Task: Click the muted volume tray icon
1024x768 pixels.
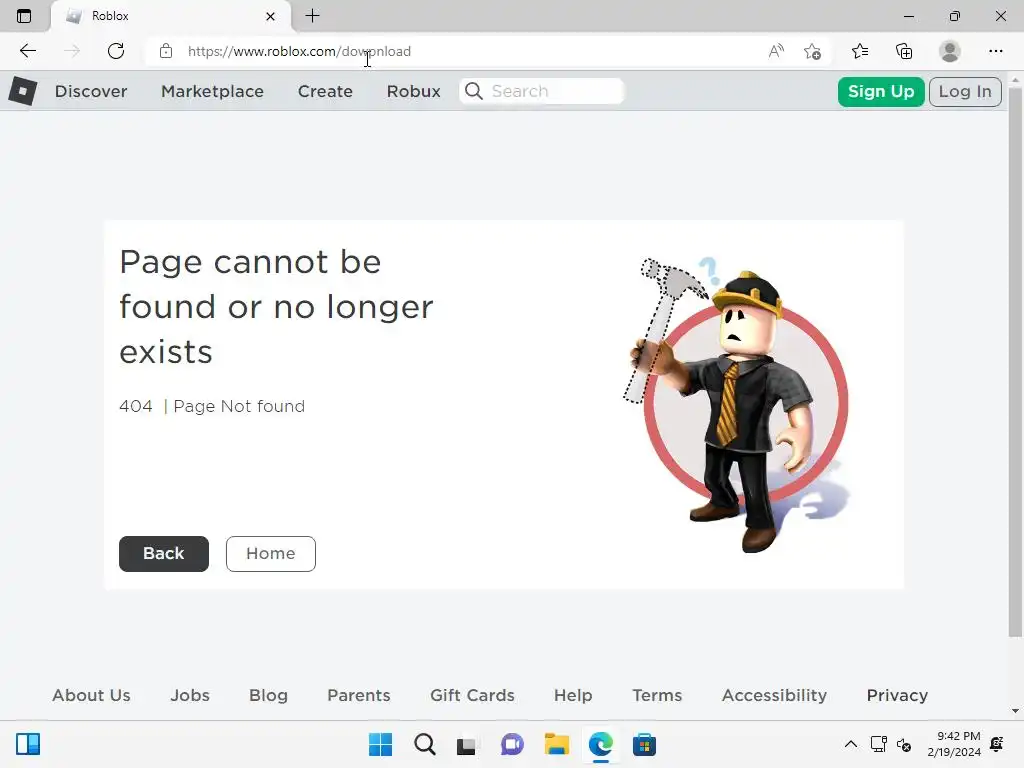Action: click(904, 744)
